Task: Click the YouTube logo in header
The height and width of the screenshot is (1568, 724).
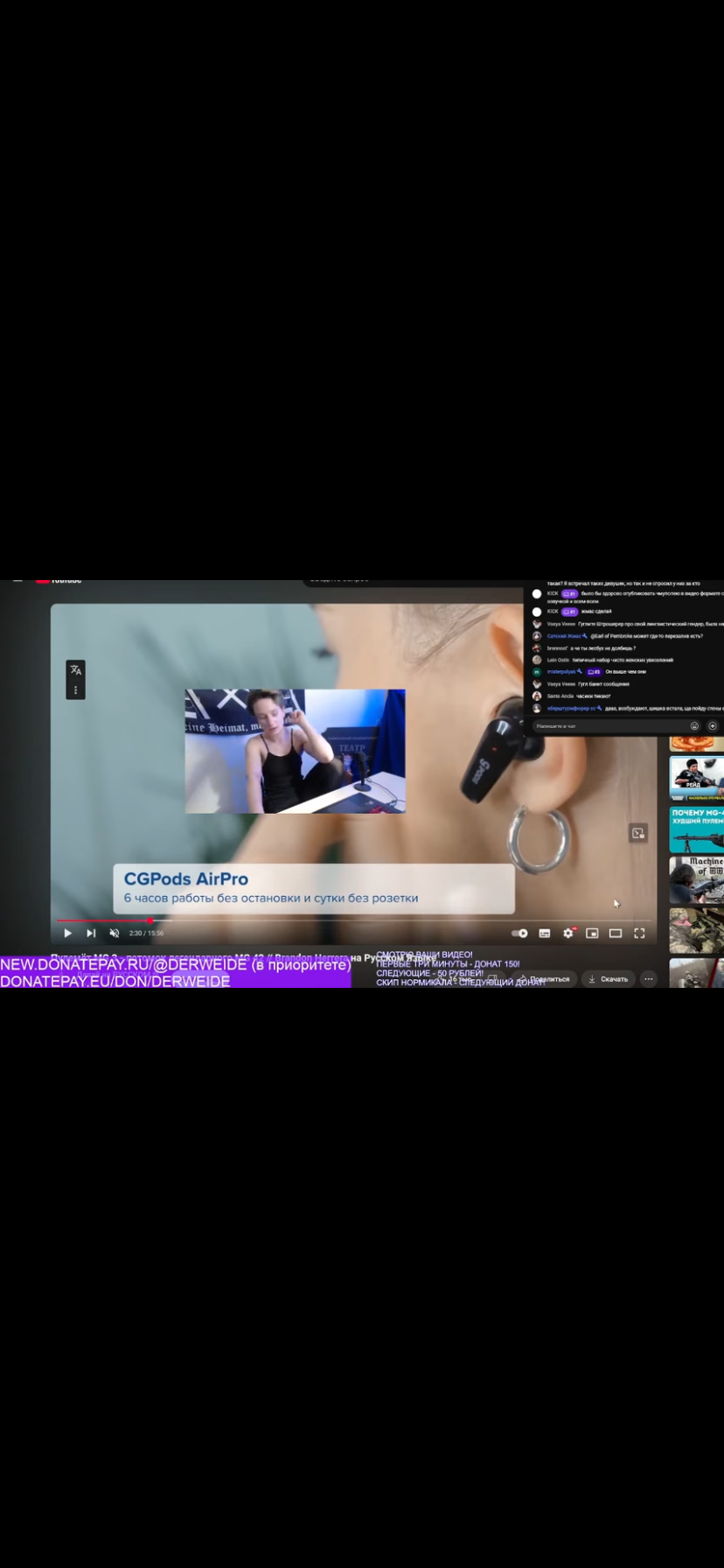Action: (x=59, y=581)
